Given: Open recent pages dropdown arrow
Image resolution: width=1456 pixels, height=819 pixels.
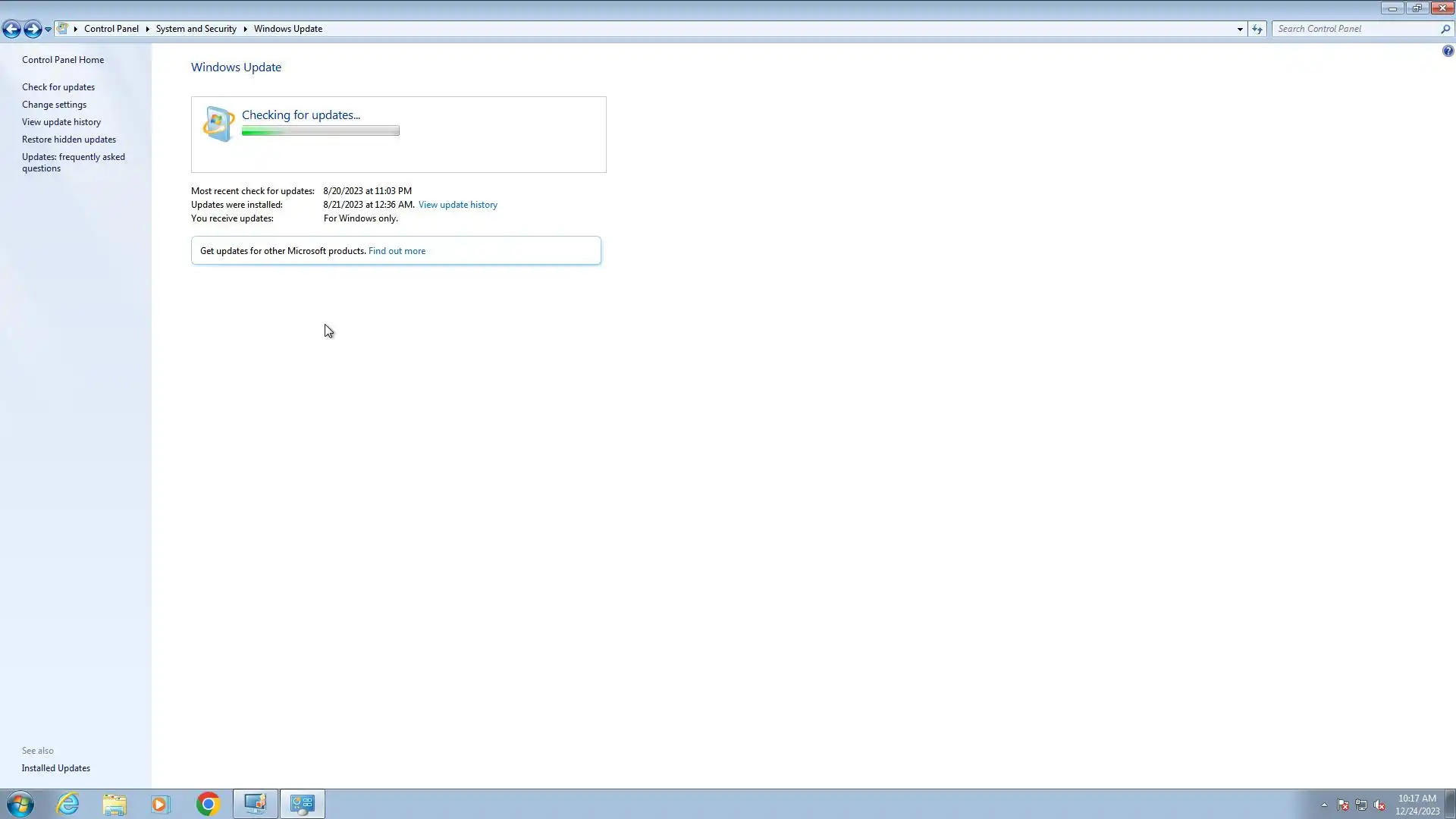Looking at the screenshot, I should coord(48,29).
